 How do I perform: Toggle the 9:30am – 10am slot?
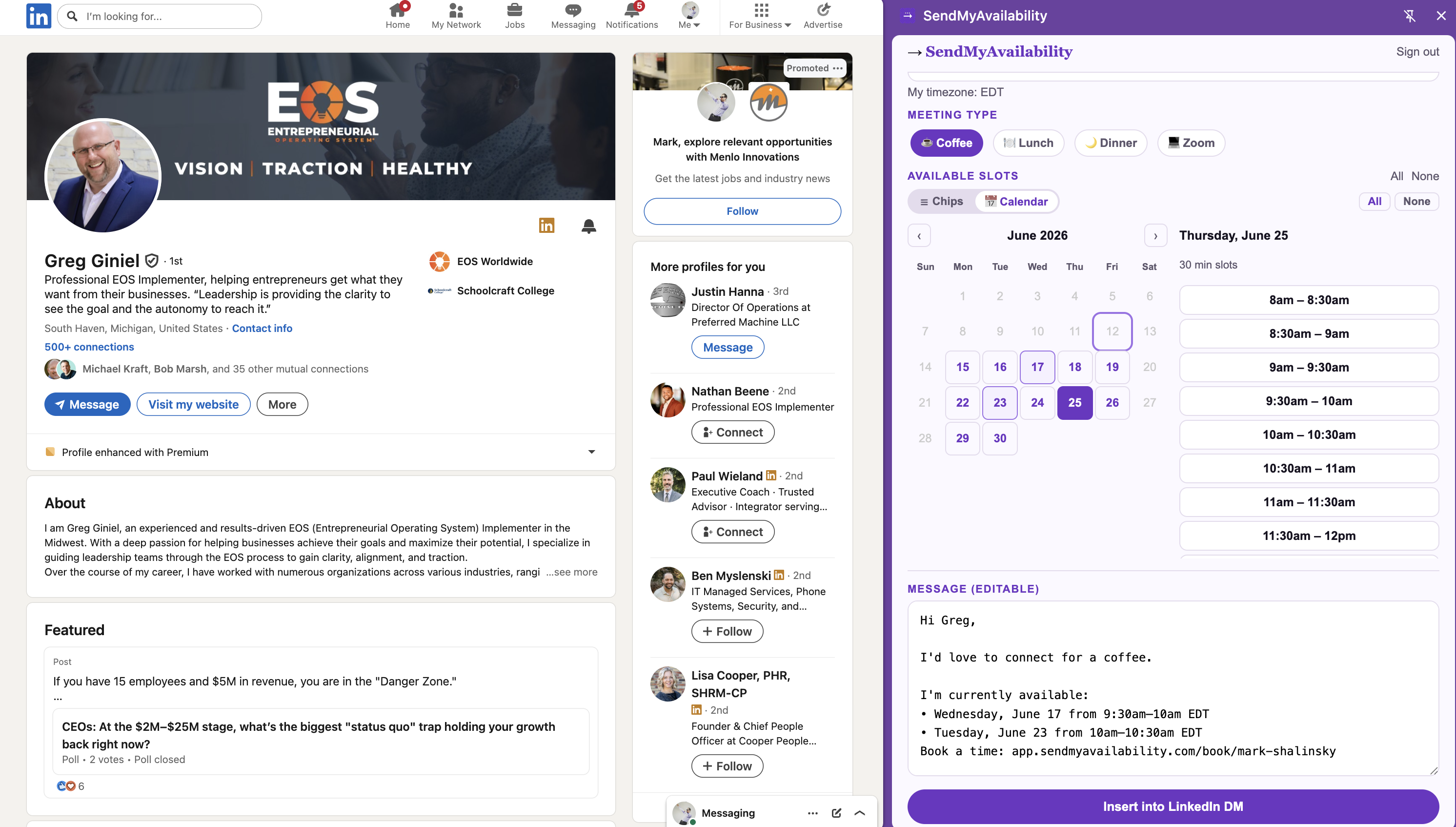1309,401
